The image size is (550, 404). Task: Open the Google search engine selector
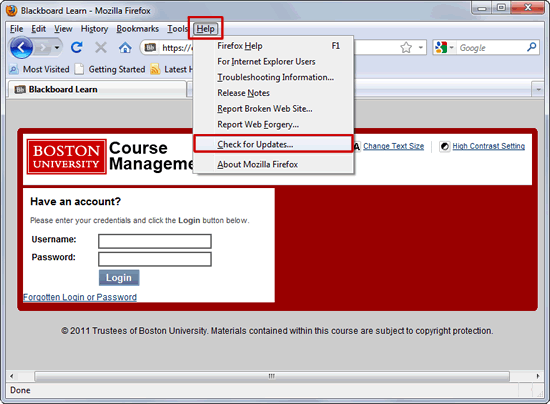click(x=444, y=47)
